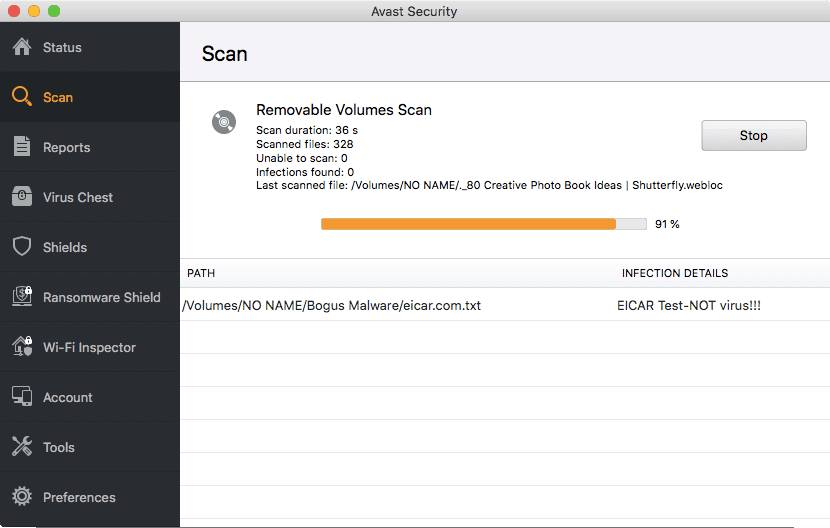Image resolution: width=830 pixels, height=528 pixels.
Task: Click the 'Infections found: 0' line
Action: tap(305, 172)
